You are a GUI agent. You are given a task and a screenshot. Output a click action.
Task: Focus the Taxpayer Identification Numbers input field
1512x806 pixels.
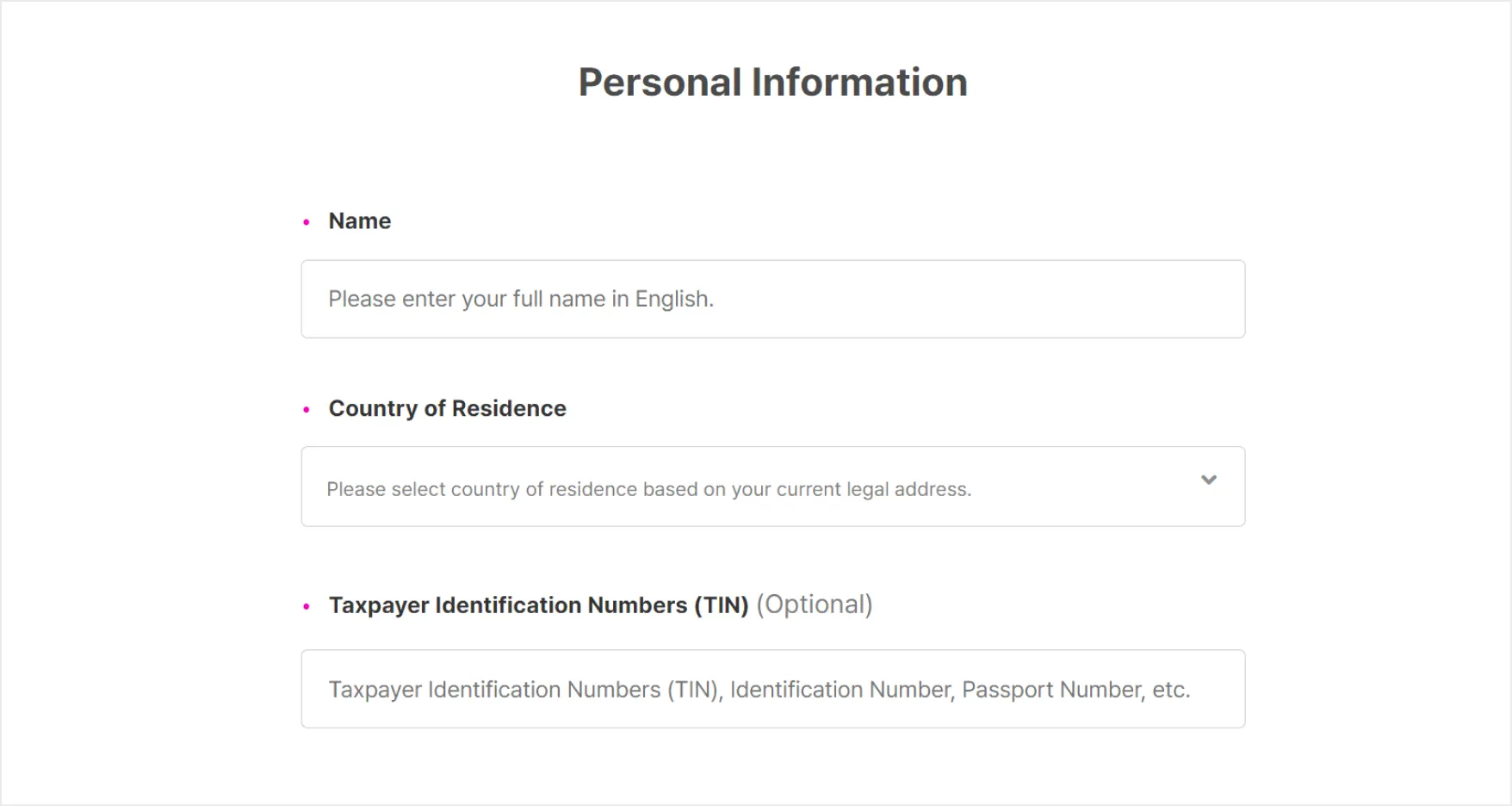pos(772,689)
